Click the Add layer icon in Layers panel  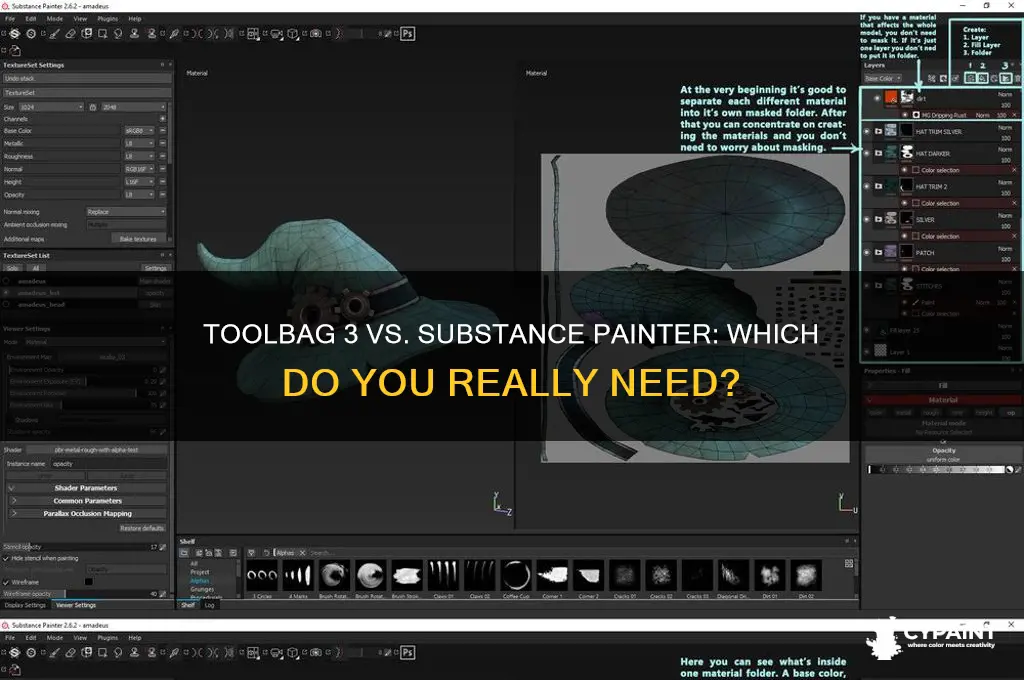point(970,78)
